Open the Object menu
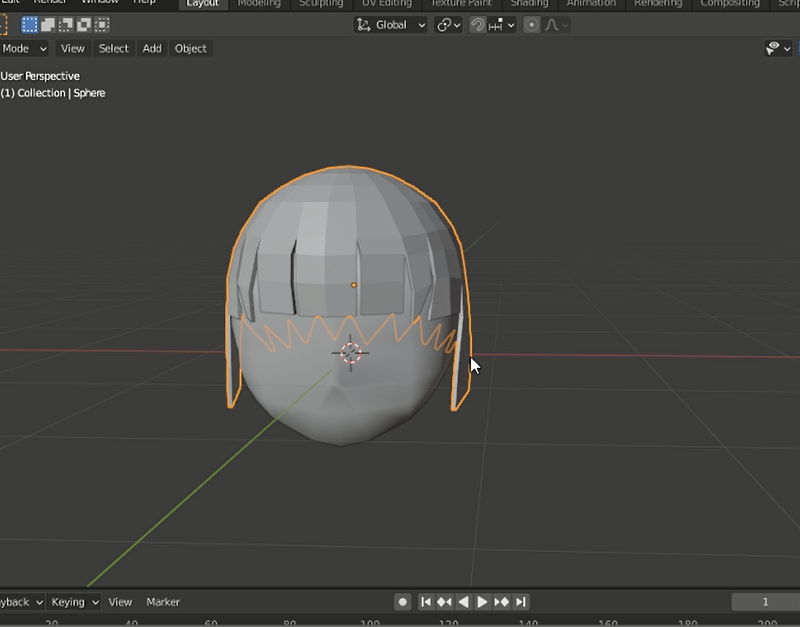Image resolution: width=800 pixels, height=627 pixels. coord(190,48)
